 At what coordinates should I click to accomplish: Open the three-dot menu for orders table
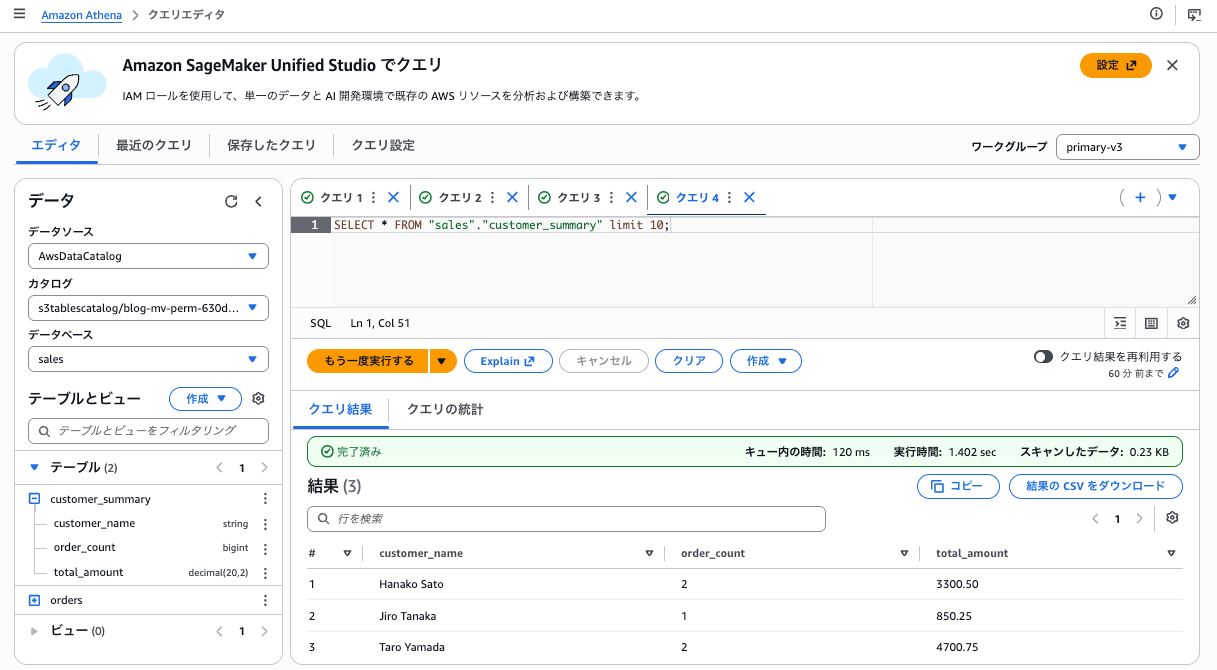click(x=265, y=600)
